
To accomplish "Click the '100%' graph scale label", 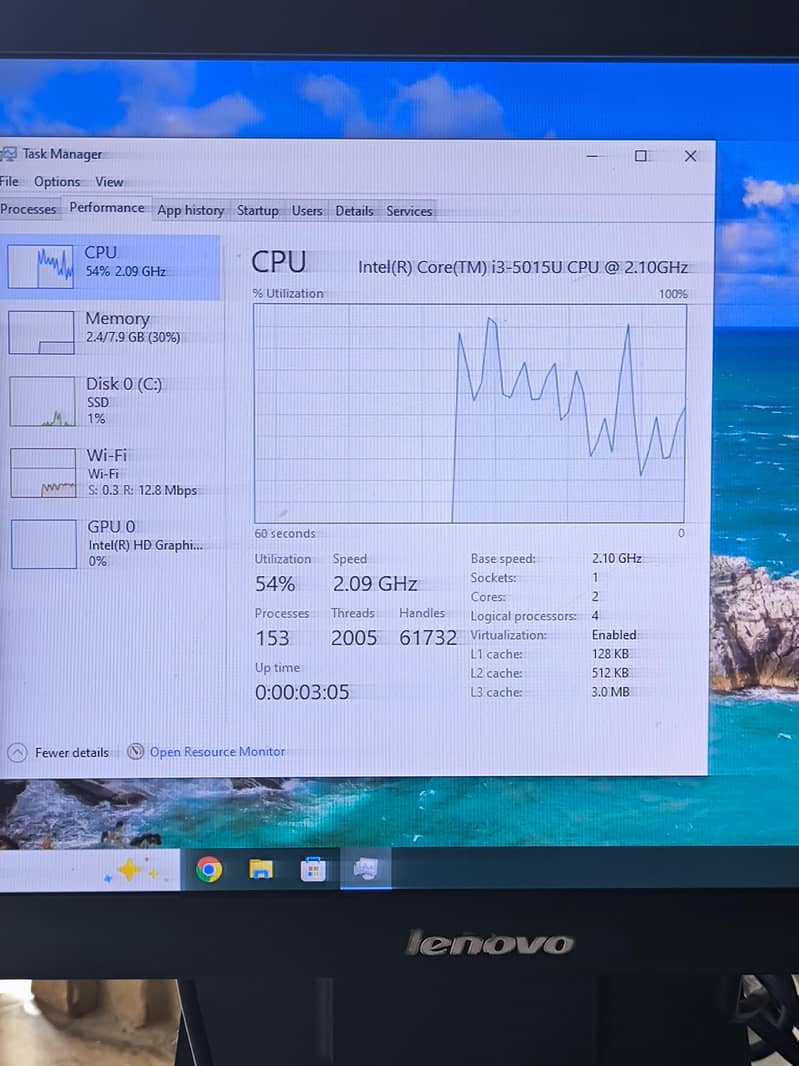I will click(x=673, y=294).
